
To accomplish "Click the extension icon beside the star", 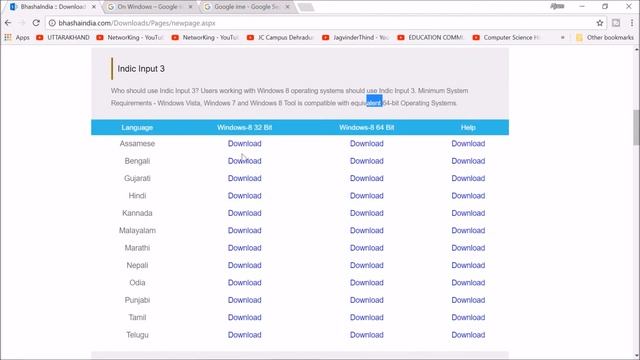I will click(616, 23).
